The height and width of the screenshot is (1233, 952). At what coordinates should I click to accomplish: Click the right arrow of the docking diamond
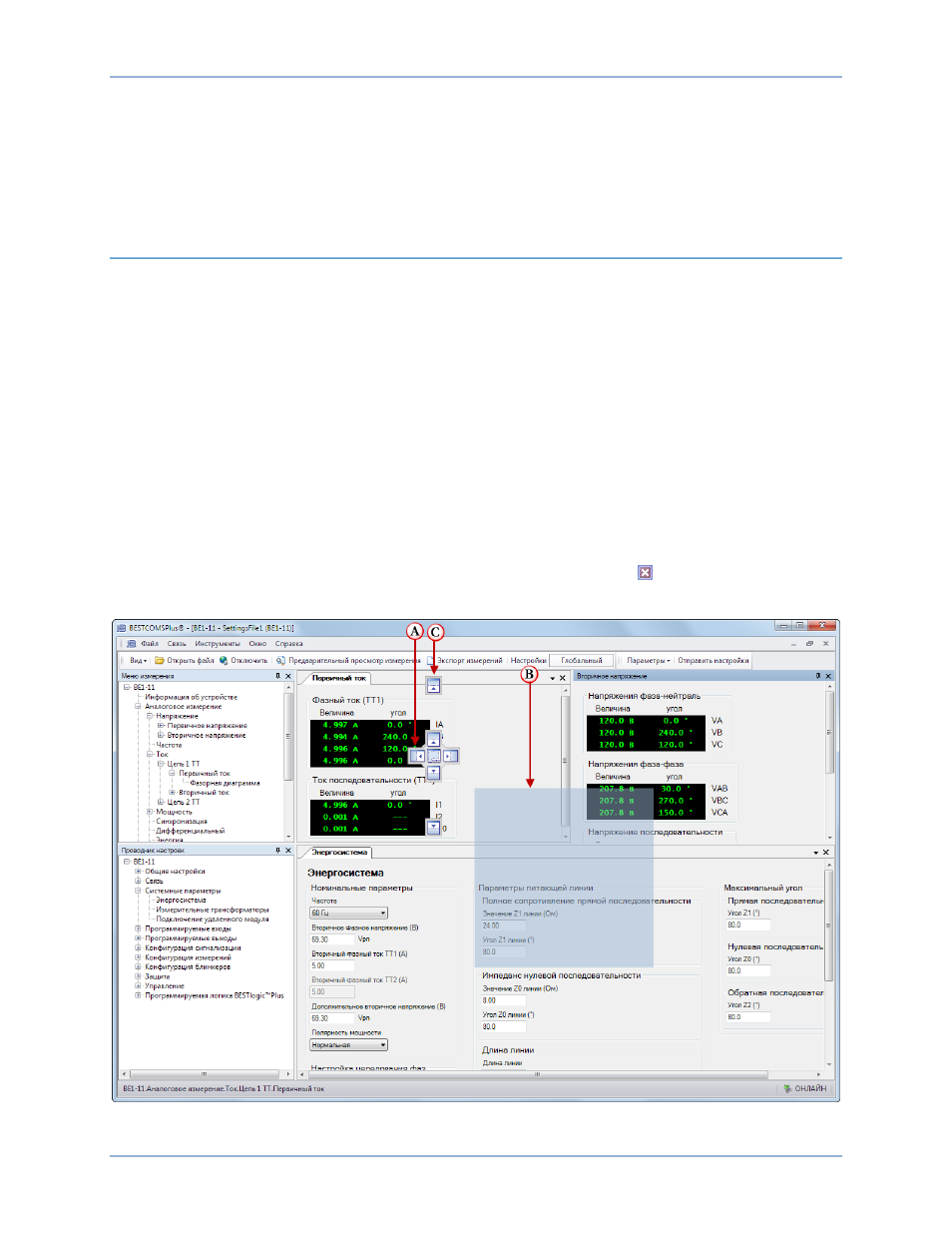[450, 756]
